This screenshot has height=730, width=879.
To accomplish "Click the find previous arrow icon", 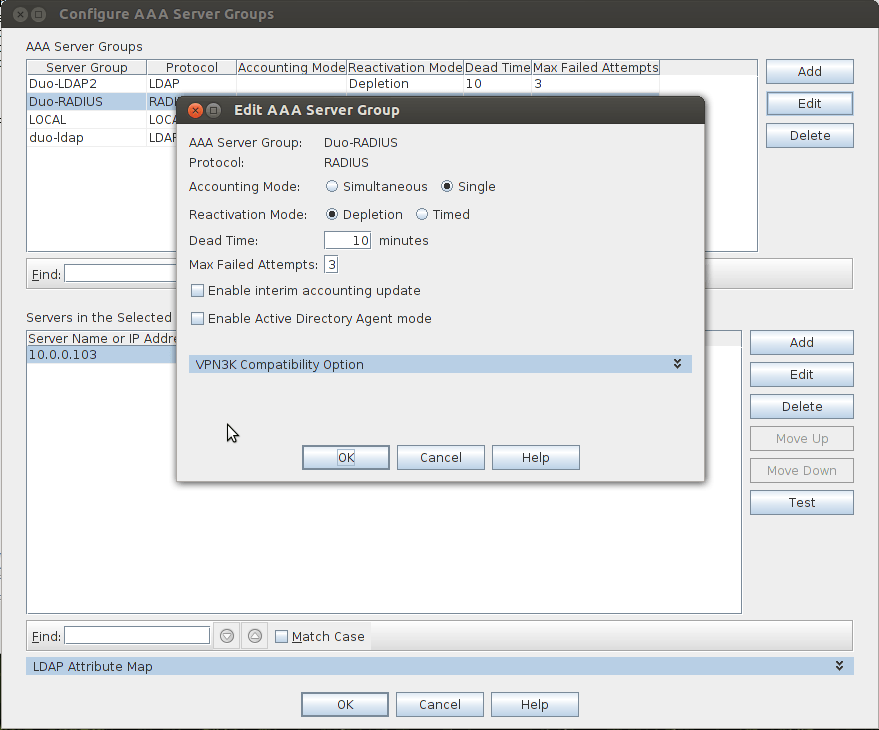I will pos(254,635).
